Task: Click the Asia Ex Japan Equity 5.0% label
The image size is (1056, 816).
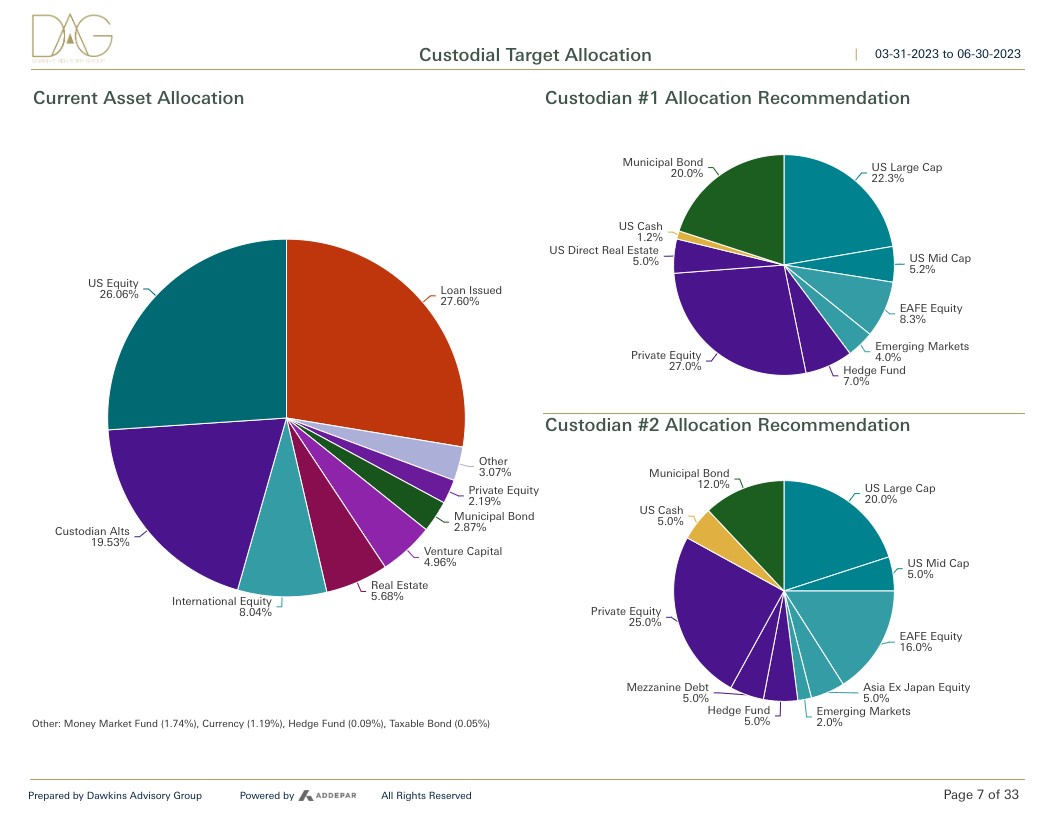Action: [916, 692]
